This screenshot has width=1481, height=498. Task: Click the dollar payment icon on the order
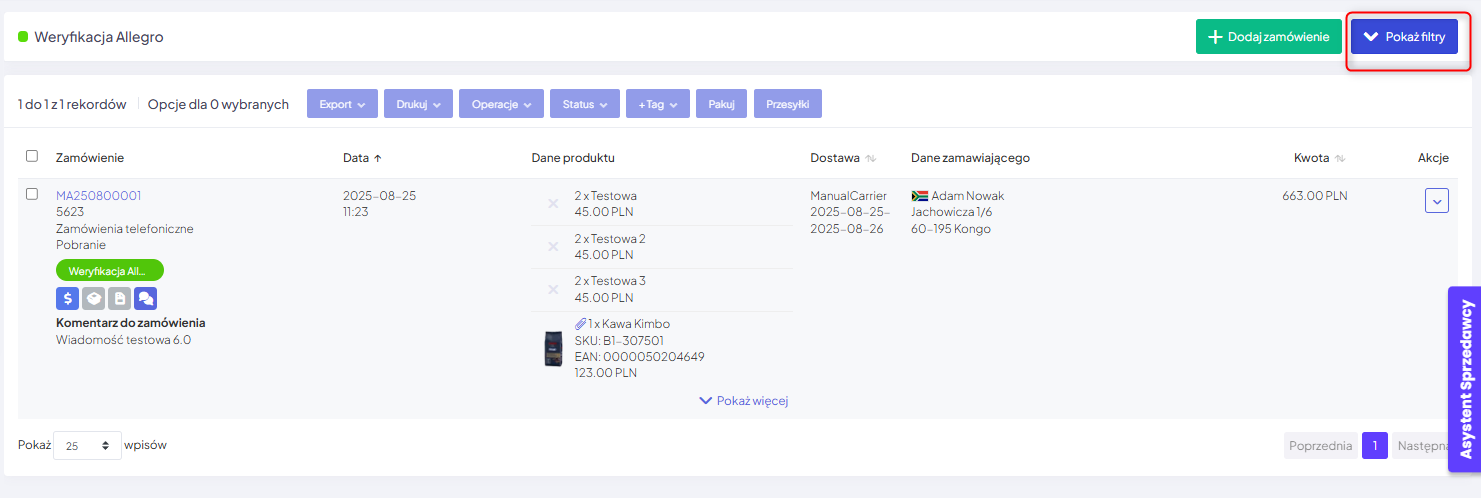(x=67, y=298)
